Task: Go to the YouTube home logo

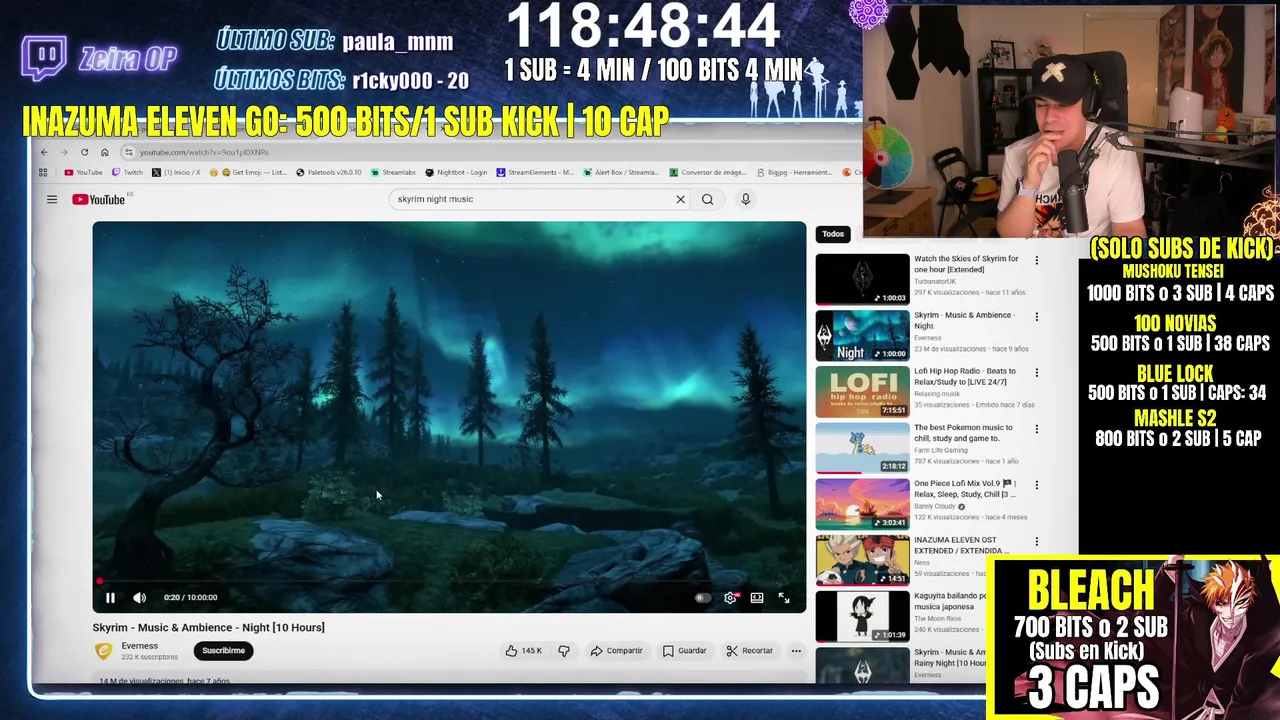Action: click(x=99, y=199)
